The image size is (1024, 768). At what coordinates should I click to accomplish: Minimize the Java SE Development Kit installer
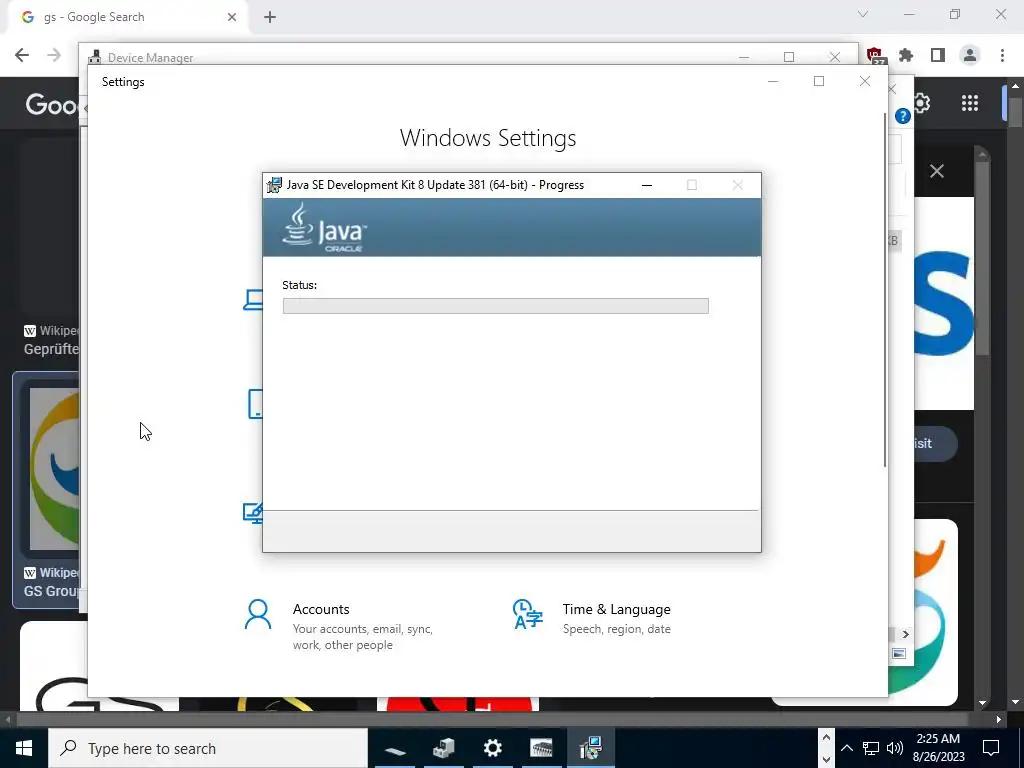coord(647,185)
